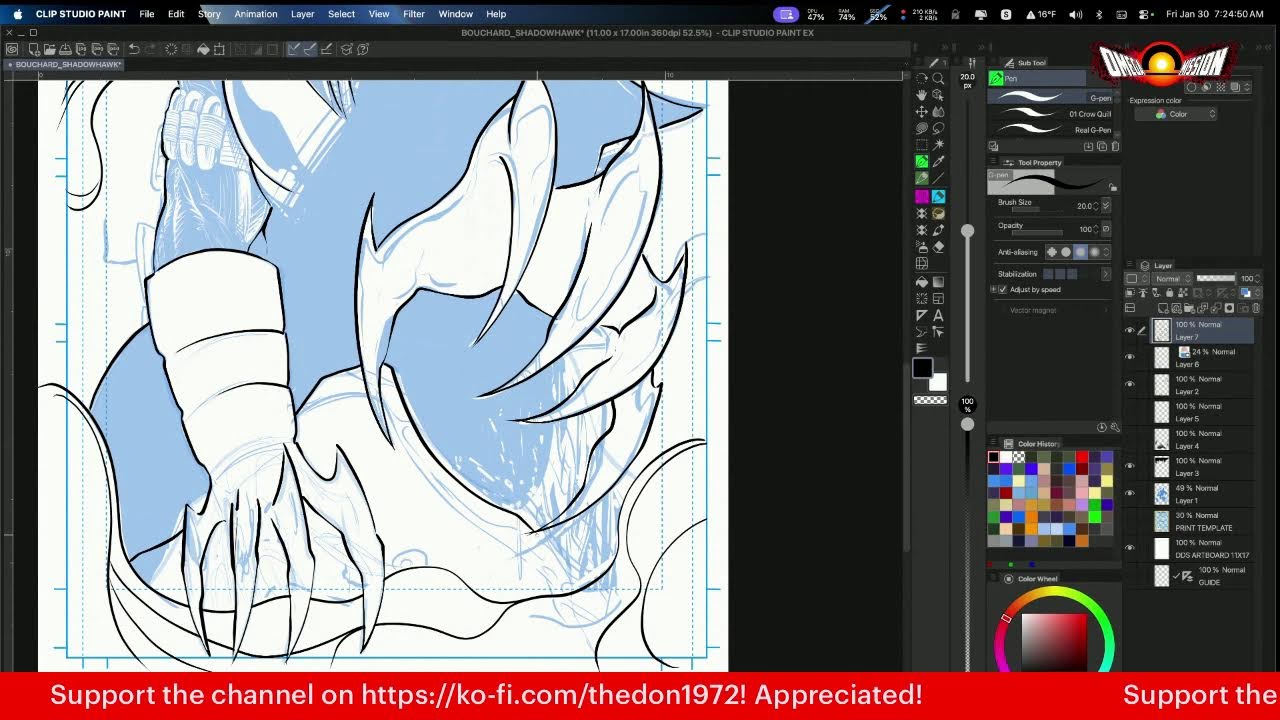This screenshot has height=720, width=1280.
Task: Click the Delete sub tool trash icon
Action: pyautogui.click(x=1115, y=146)
